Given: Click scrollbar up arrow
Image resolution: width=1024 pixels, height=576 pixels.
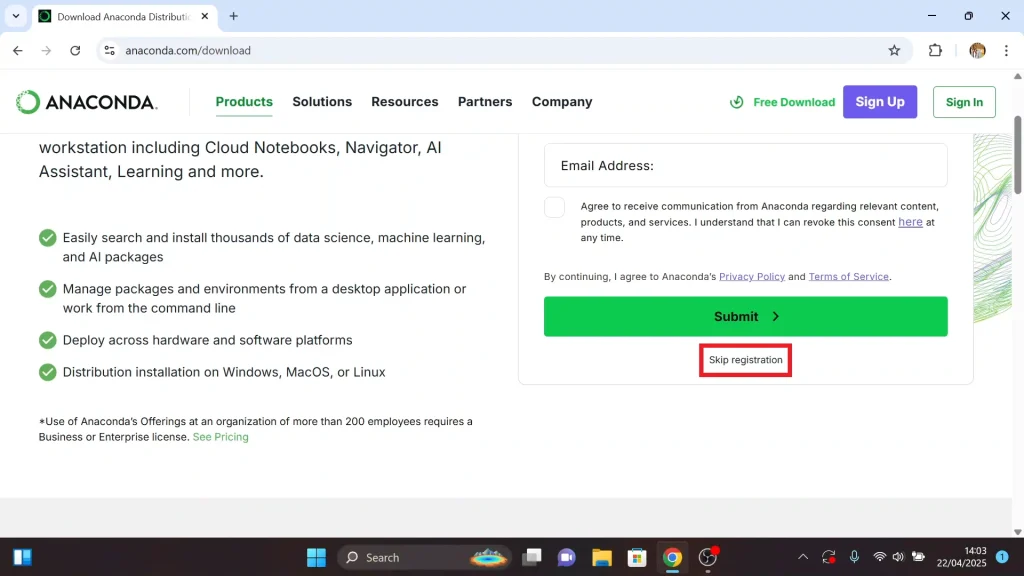Looking at the screenshot, I should tap(1017, 76).
